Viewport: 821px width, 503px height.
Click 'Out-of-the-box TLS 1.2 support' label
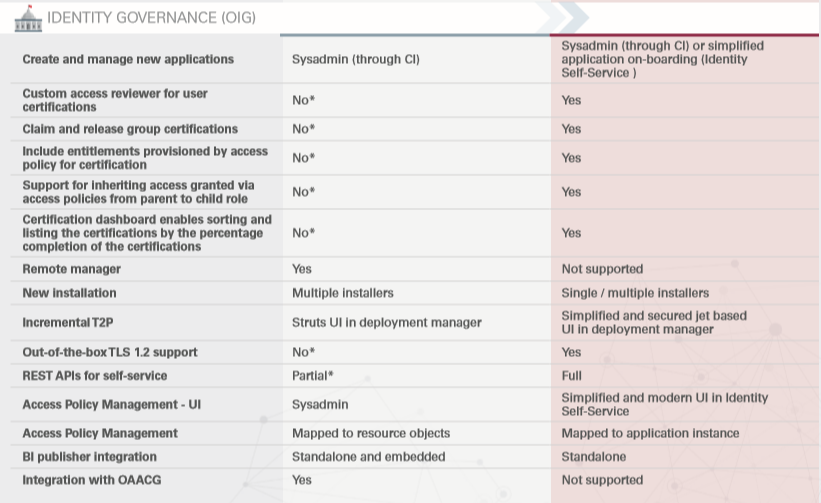click(110, 352)
